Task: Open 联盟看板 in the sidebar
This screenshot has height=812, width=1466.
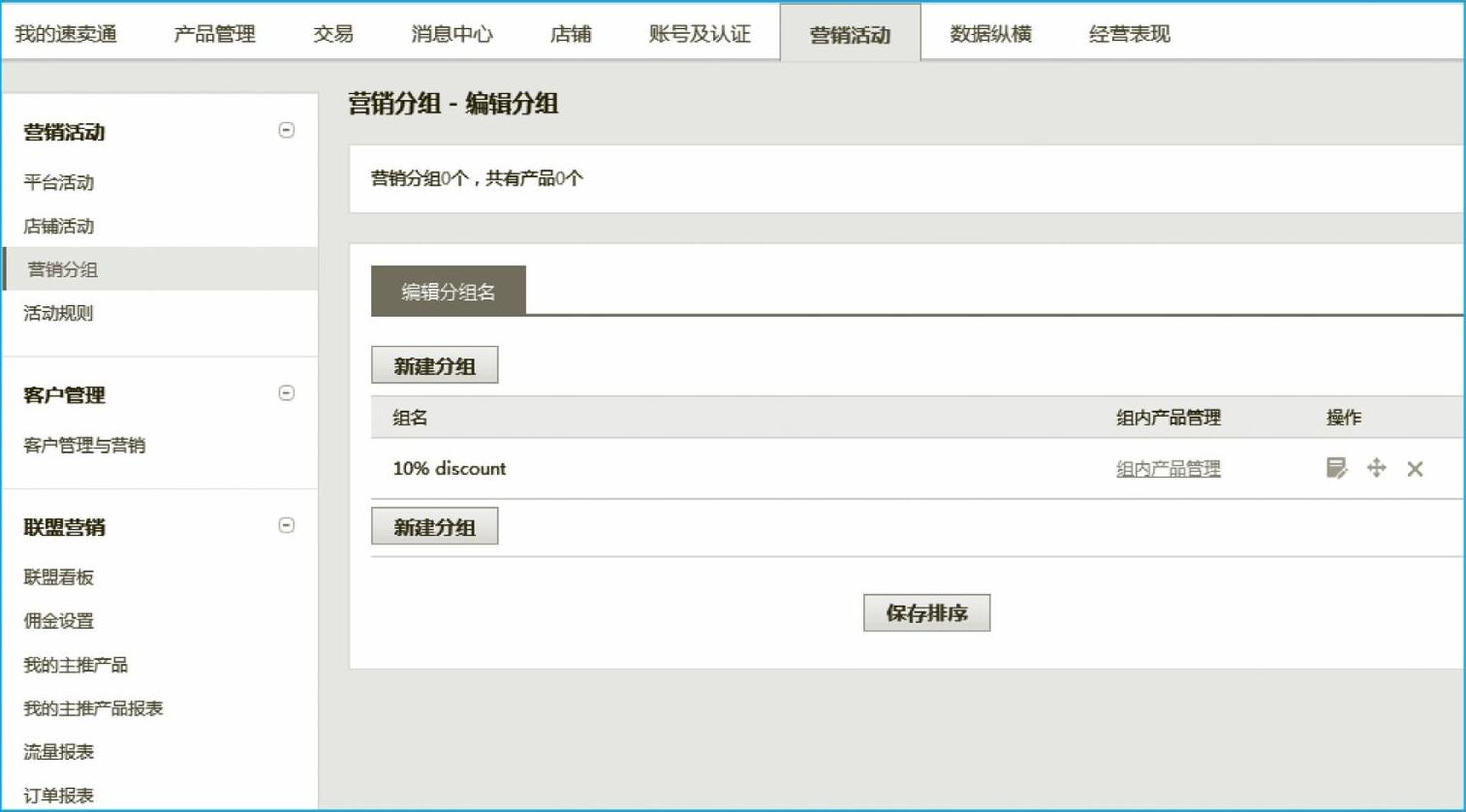Action: coord(59,577)
